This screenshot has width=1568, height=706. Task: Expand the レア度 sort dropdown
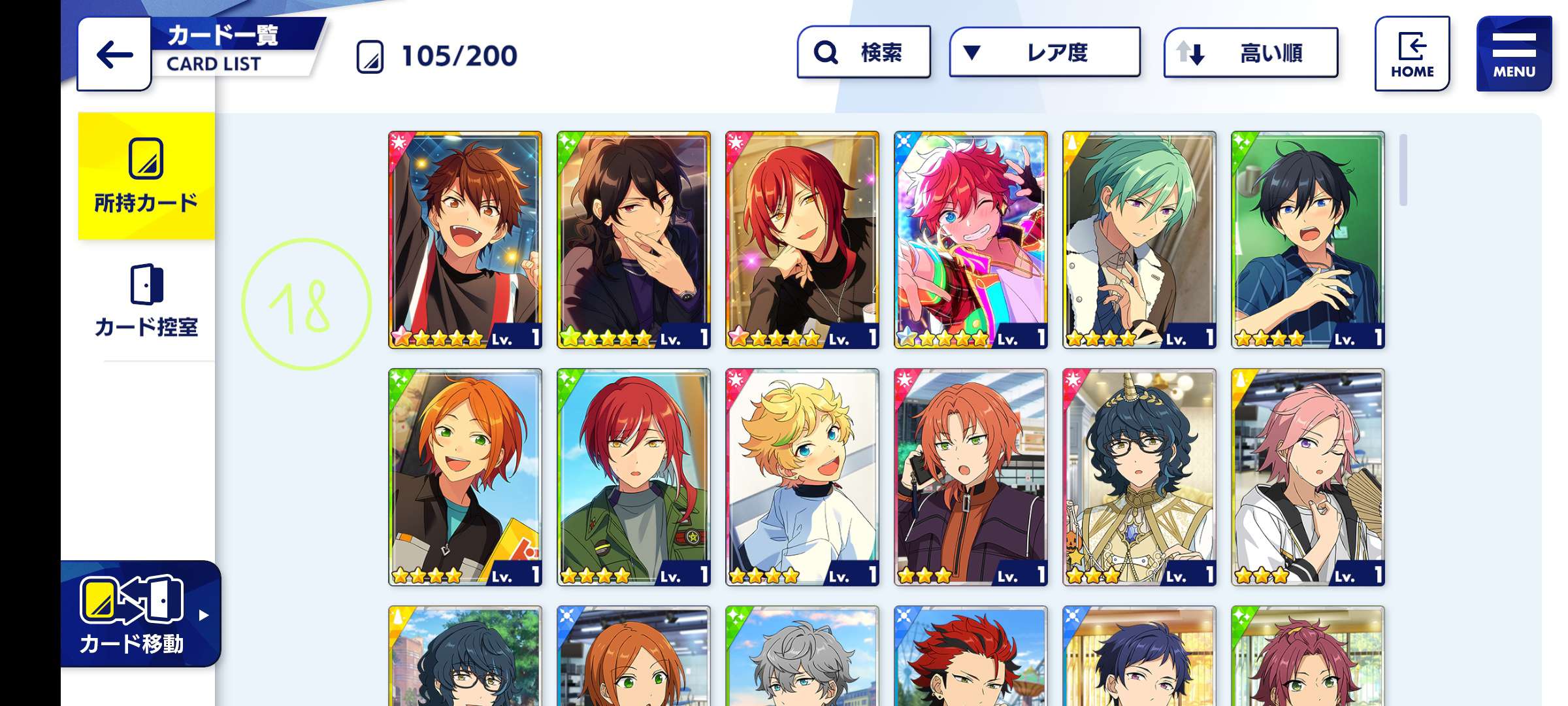point(1045,52)
